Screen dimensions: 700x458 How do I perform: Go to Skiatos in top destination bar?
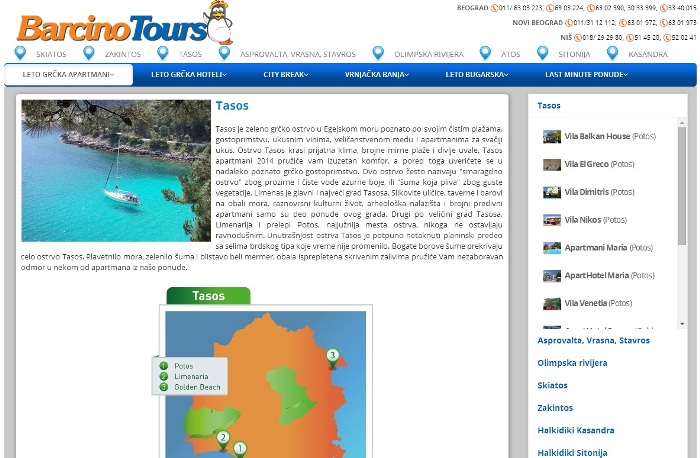(x=51, y=54)
